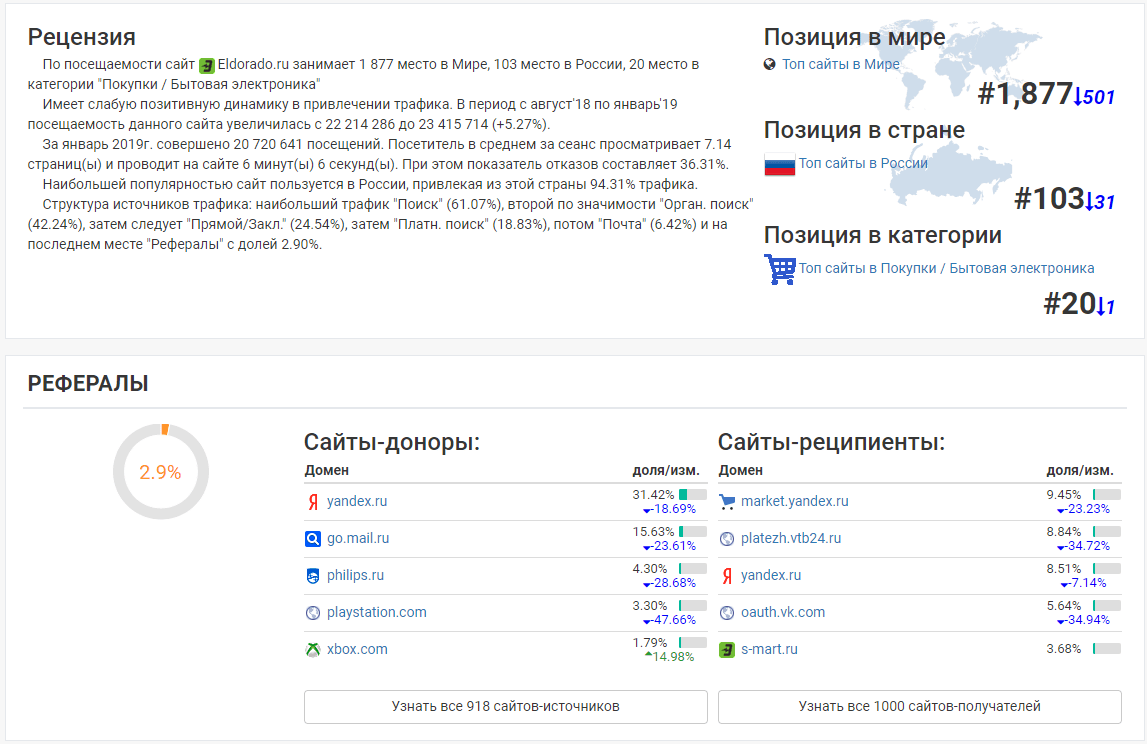Click the shopping cart category icon

tap(780, 269)
